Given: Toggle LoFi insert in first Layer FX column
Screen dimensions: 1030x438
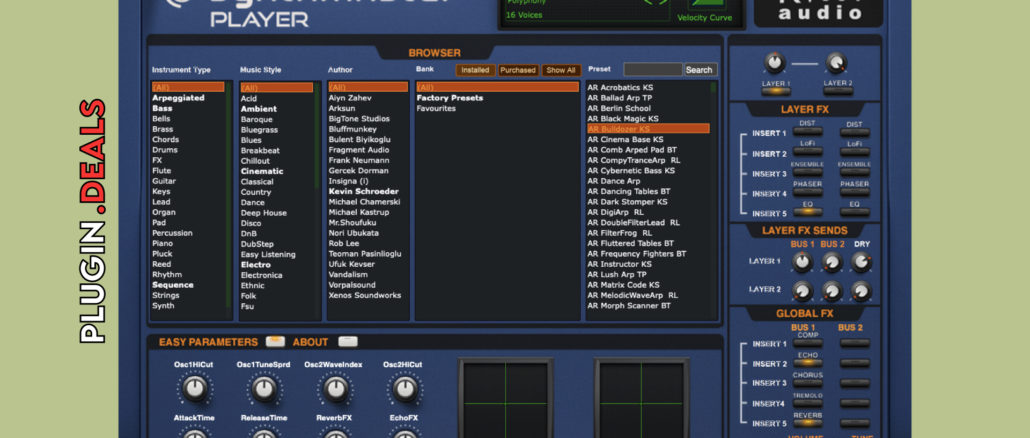Looking at the screenshot, I should (807, 152).
